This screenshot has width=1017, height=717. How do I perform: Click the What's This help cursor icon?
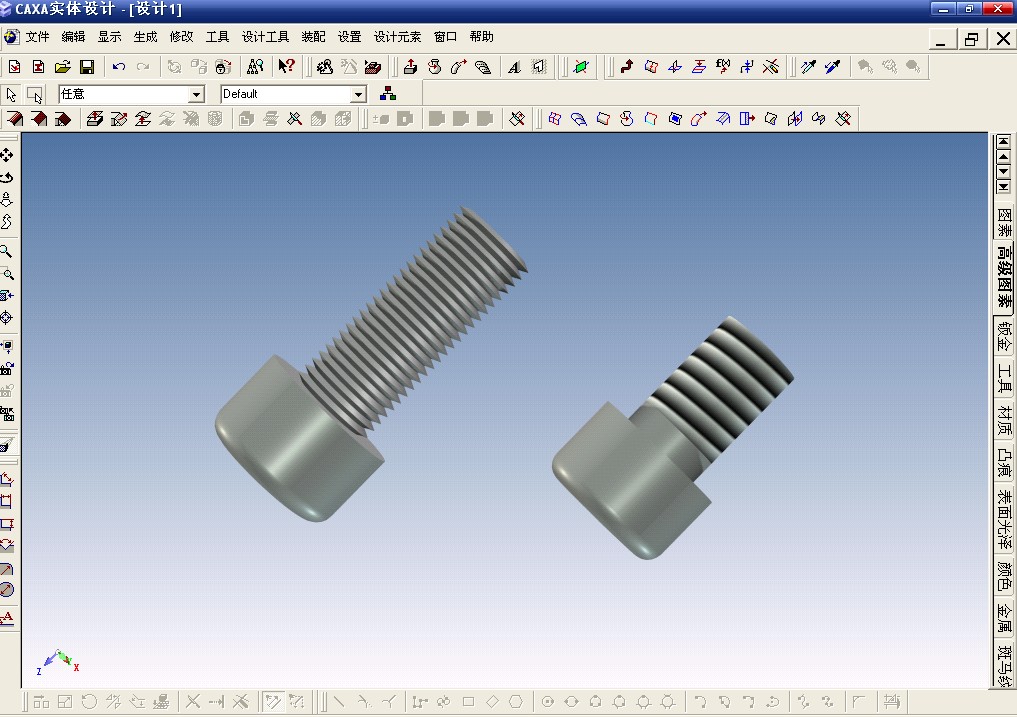[286, 66]
